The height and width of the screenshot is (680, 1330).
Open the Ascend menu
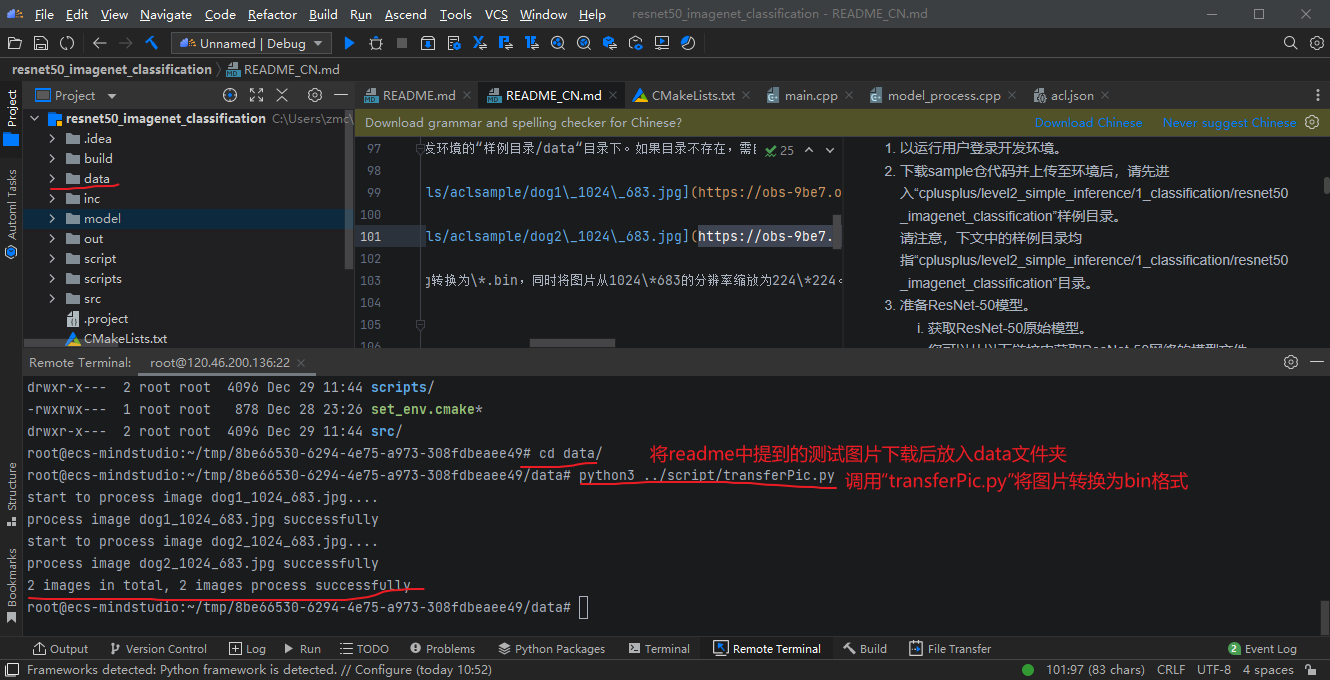tap(405, 14)
